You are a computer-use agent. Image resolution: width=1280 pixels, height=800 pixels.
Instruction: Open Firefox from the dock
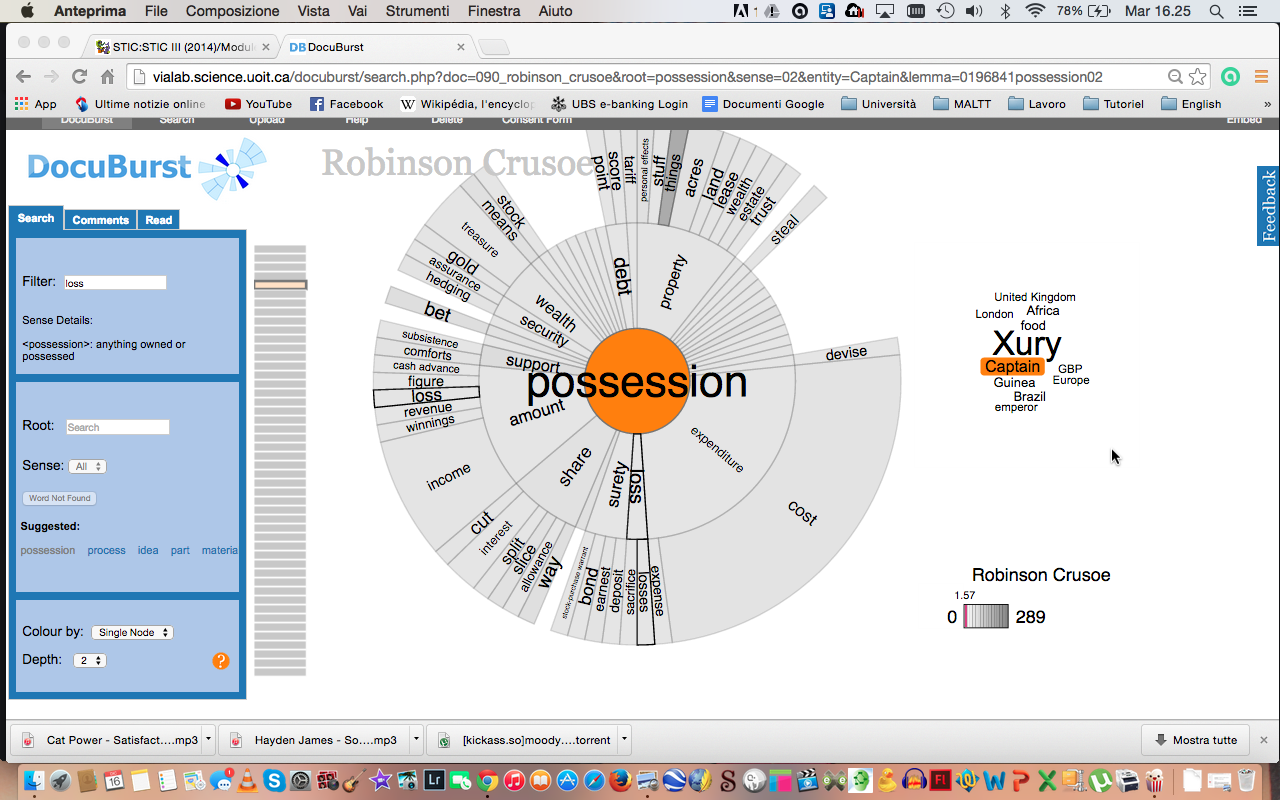(x=621, y=780)
